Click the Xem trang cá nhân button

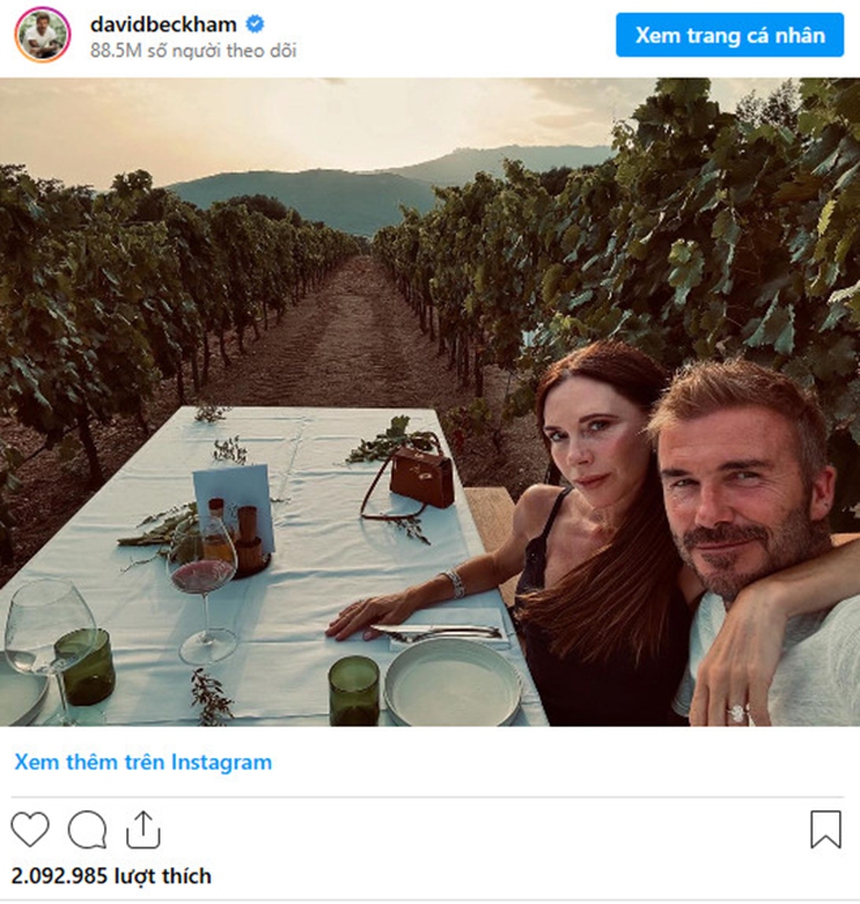(731, 36)
